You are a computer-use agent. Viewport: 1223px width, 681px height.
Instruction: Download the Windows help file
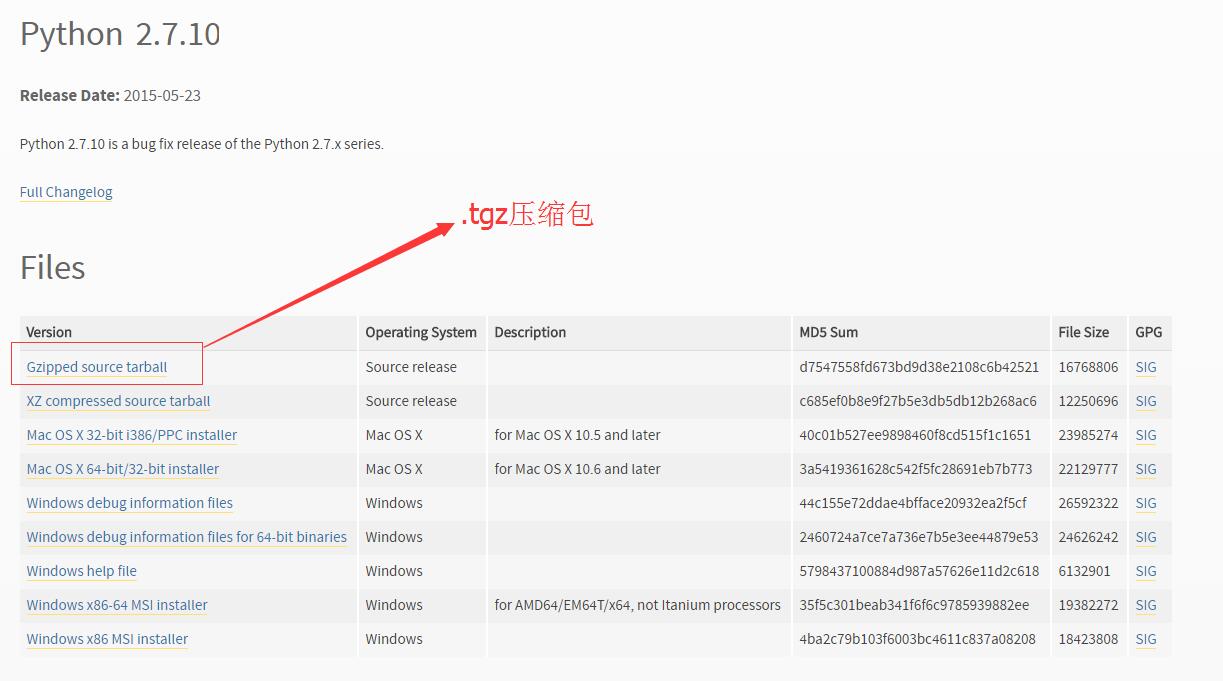(x=81, y=571)
